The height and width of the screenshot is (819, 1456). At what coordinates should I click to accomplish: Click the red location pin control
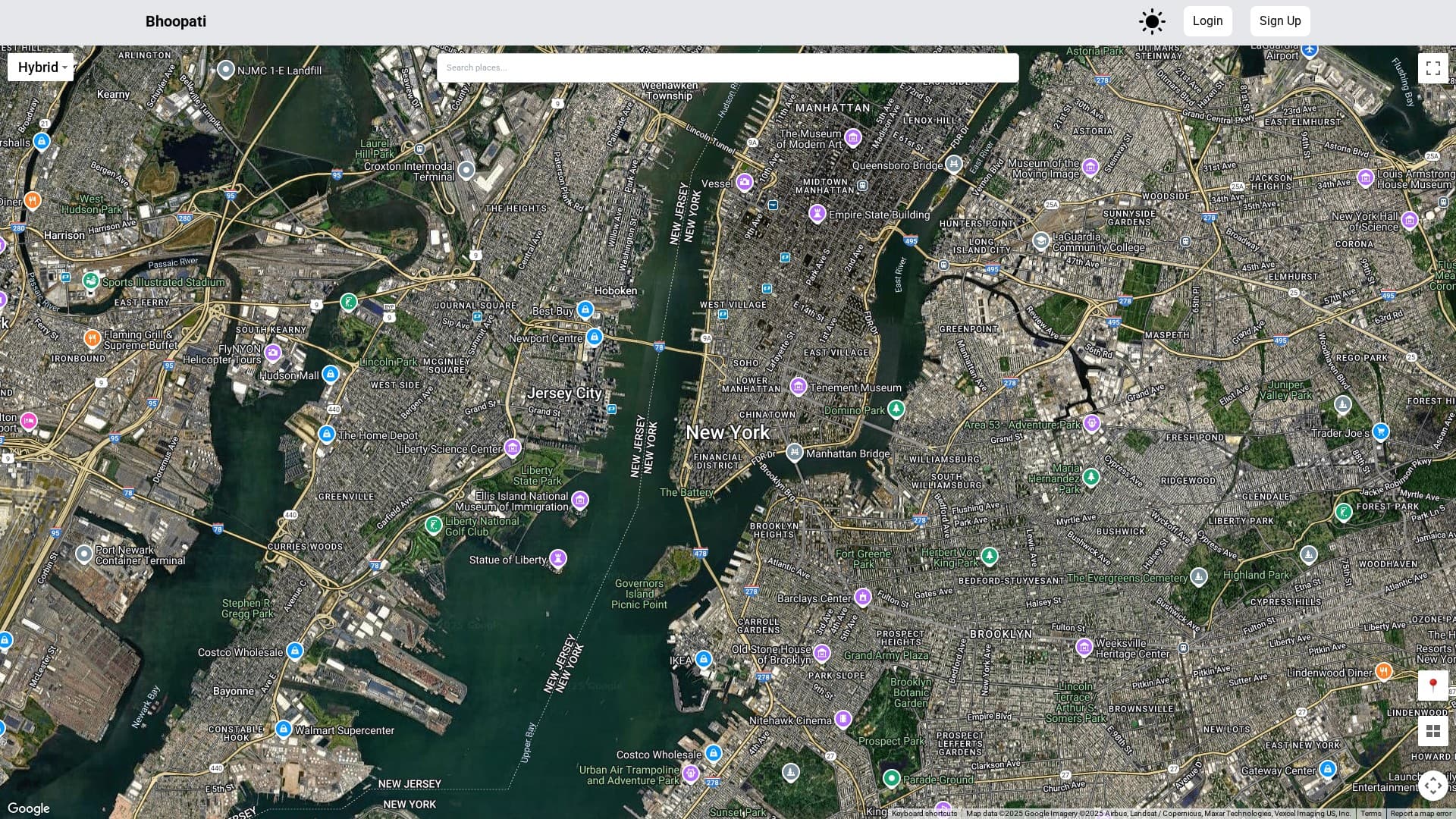[x=1432, y=686]
